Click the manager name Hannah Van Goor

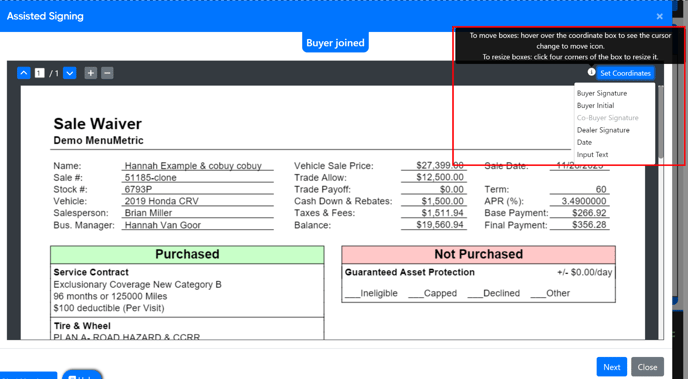coord(162,225)
